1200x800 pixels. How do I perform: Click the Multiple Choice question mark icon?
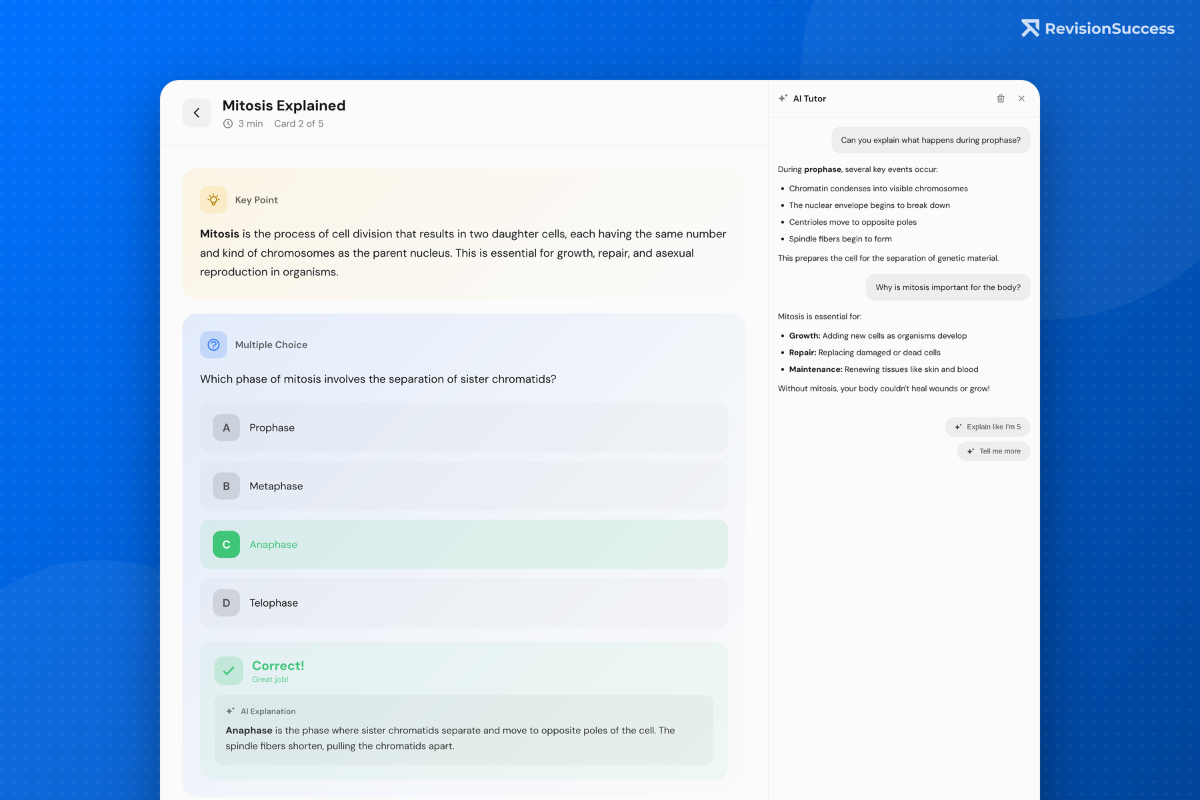click(x=214, y=344)
